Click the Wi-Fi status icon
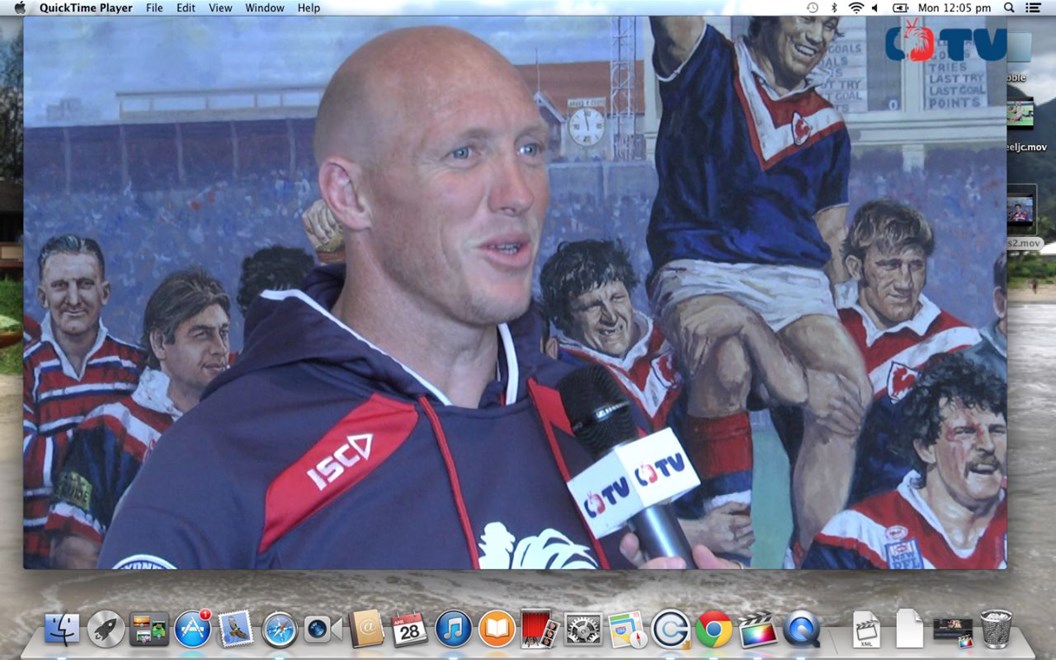This screenshot has width=1056, height=660. tap(856, 8)
